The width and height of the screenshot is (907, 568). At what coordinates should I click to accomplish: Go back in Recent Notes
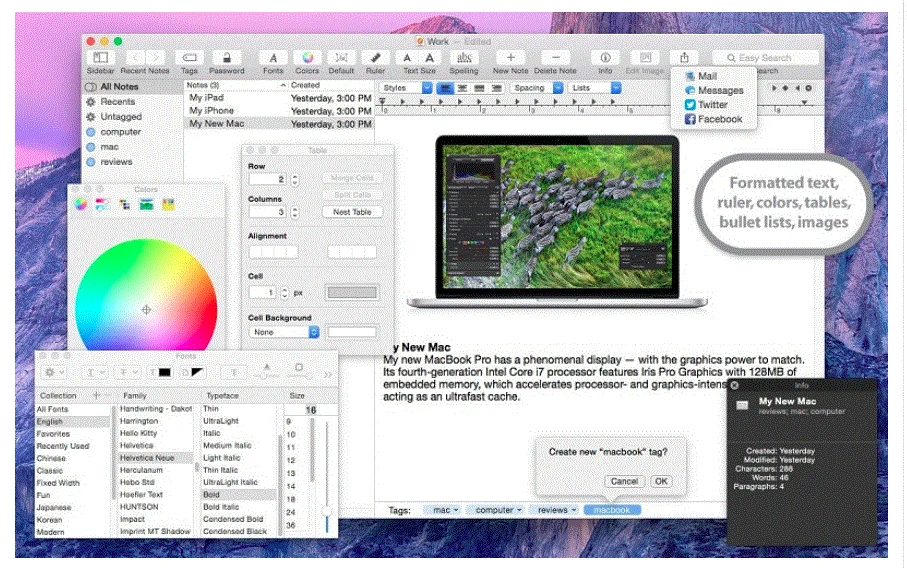click(135, 57)
